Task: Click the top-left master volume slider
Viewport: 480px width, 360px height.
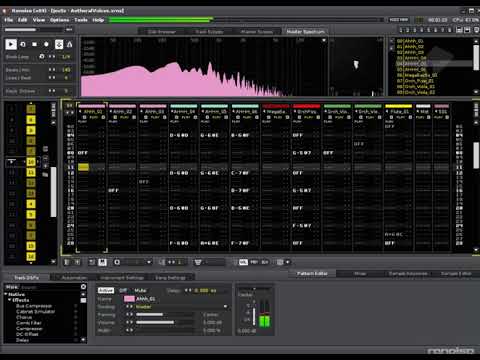Action: point(33,30)
